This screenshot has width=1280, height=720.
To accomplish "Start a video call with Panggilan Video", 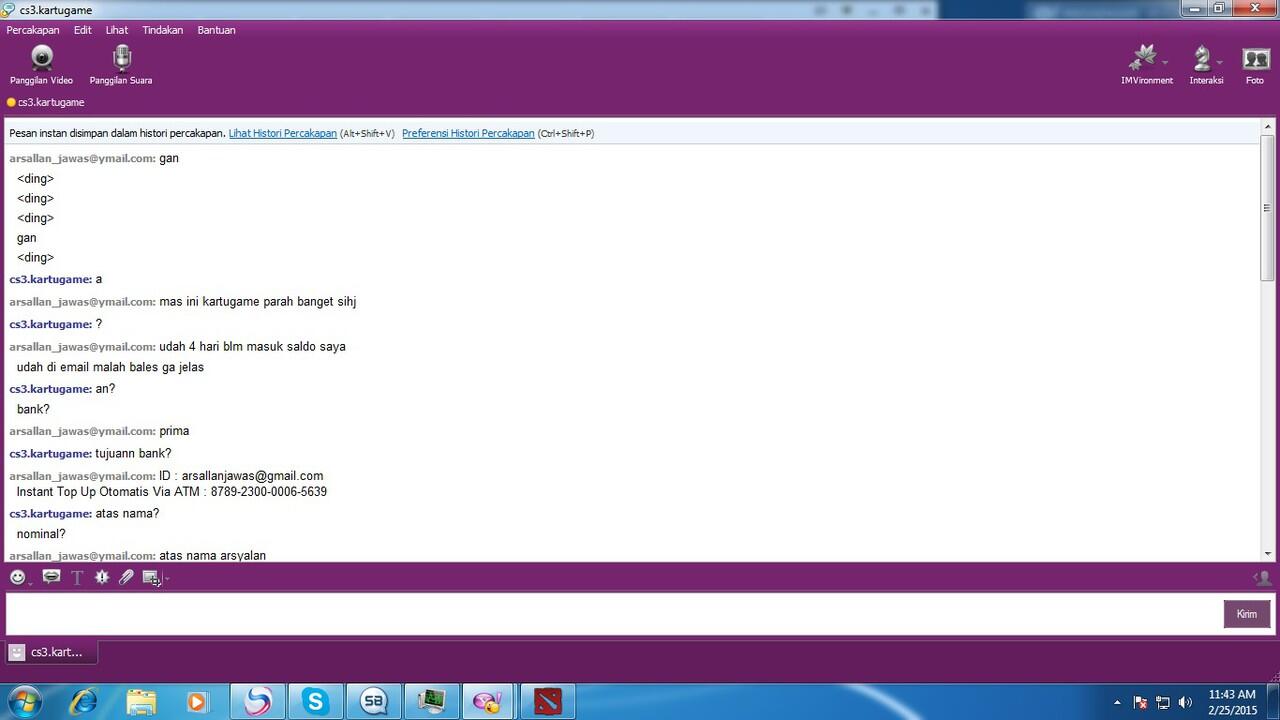I will tap(41, 65).
